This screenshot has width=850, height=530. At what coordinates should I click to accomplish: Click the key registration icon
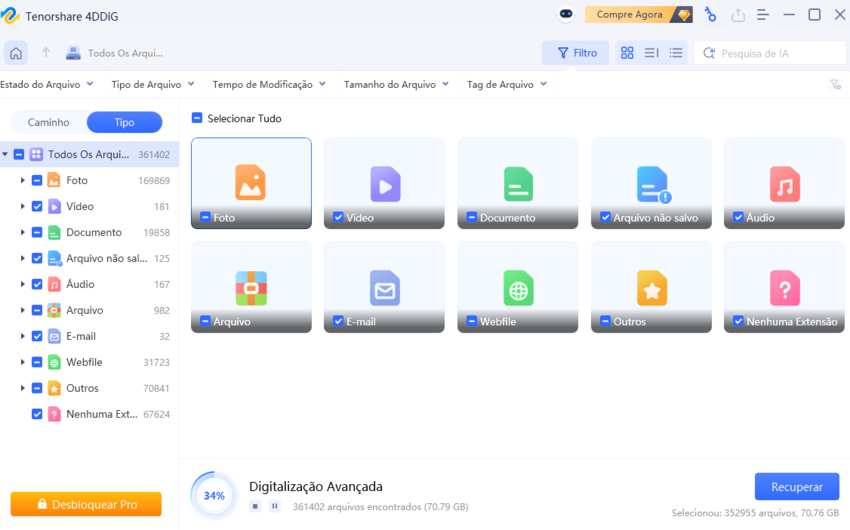tap(710, 14)
